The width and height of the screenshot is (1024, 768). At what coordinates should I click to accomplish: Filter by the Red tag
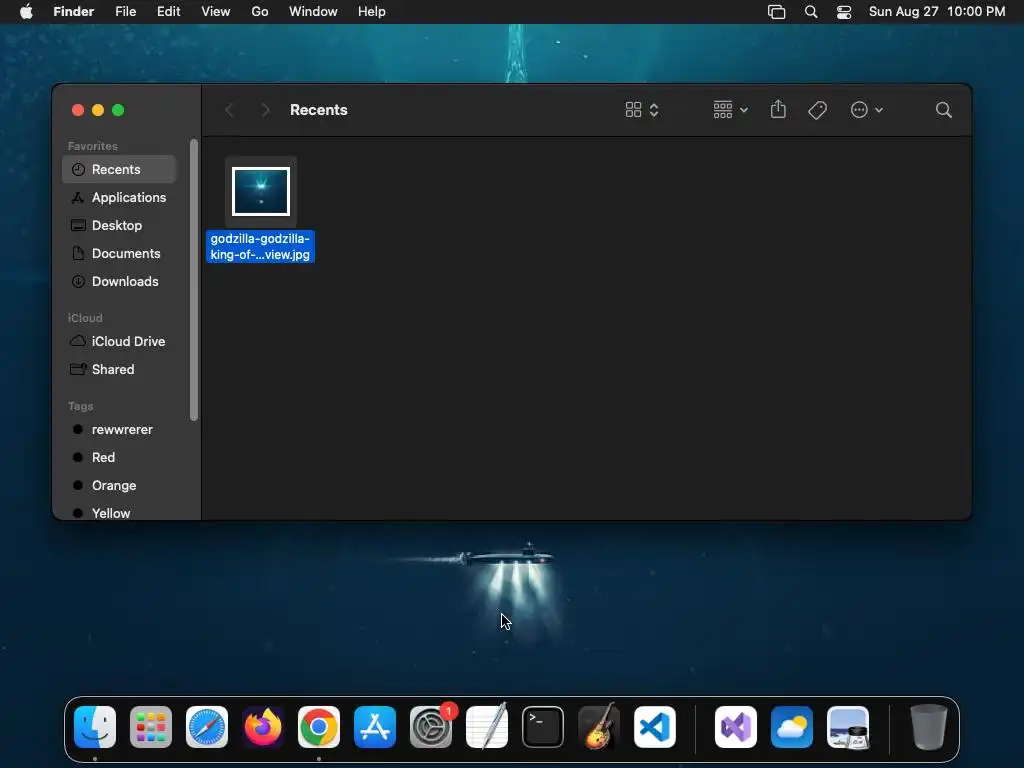[x=119, y=458]
